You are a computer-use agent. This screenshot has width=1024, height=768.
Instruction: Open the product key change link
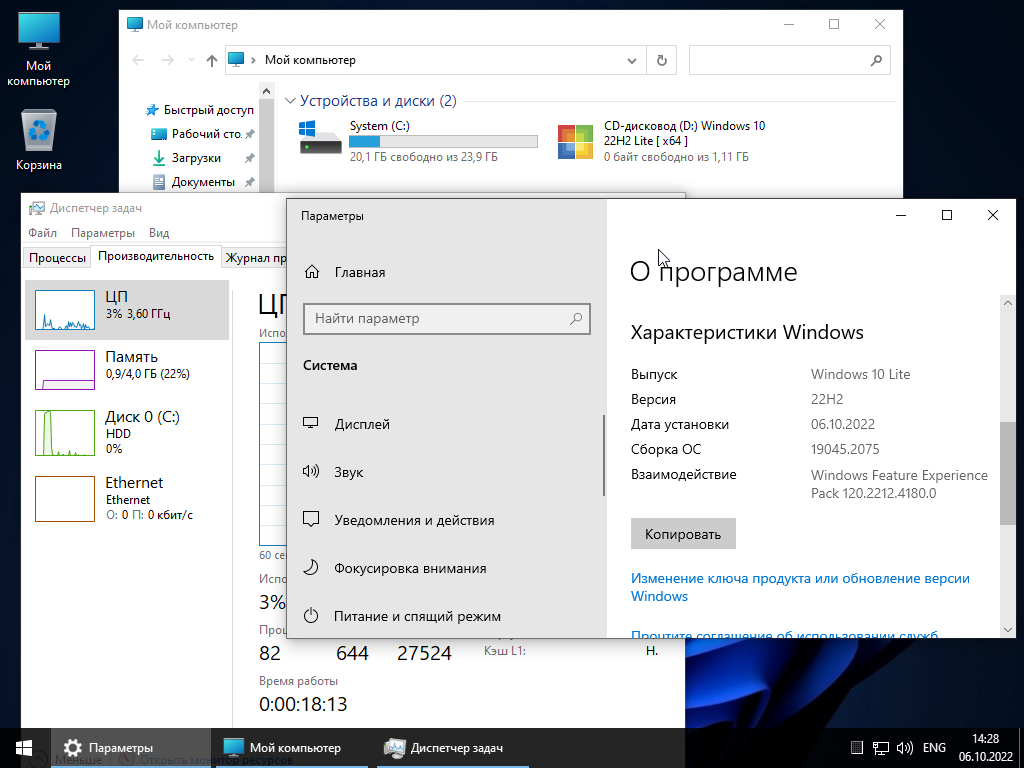pos(800,587)
